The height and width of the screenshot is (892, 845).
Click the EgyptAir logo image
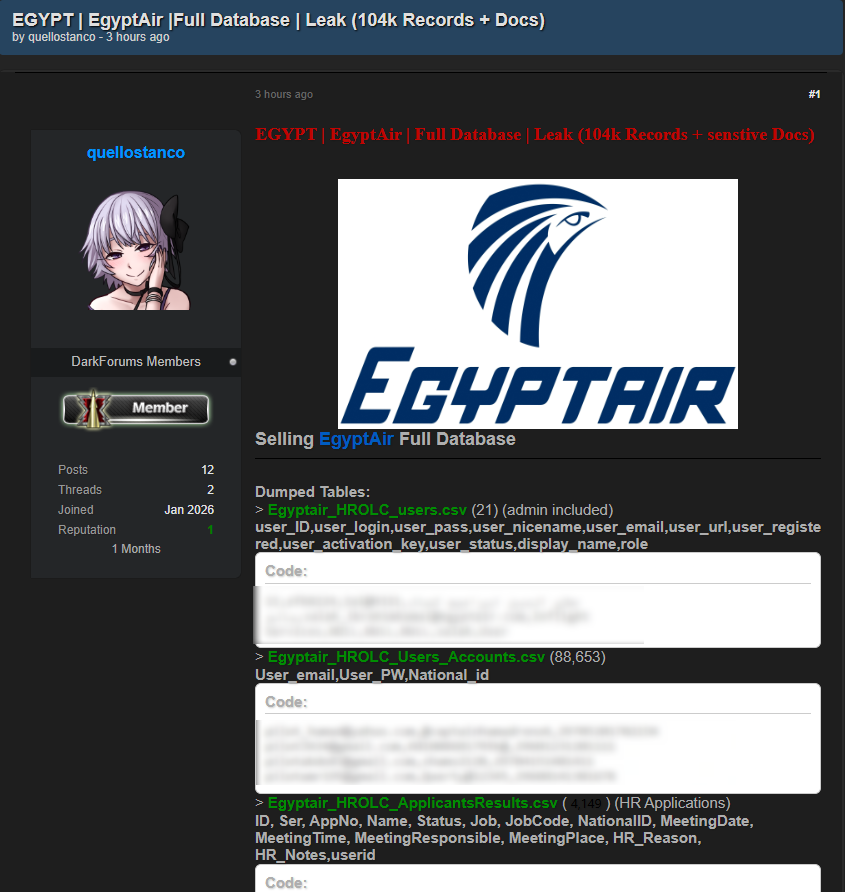pos(537,304)
